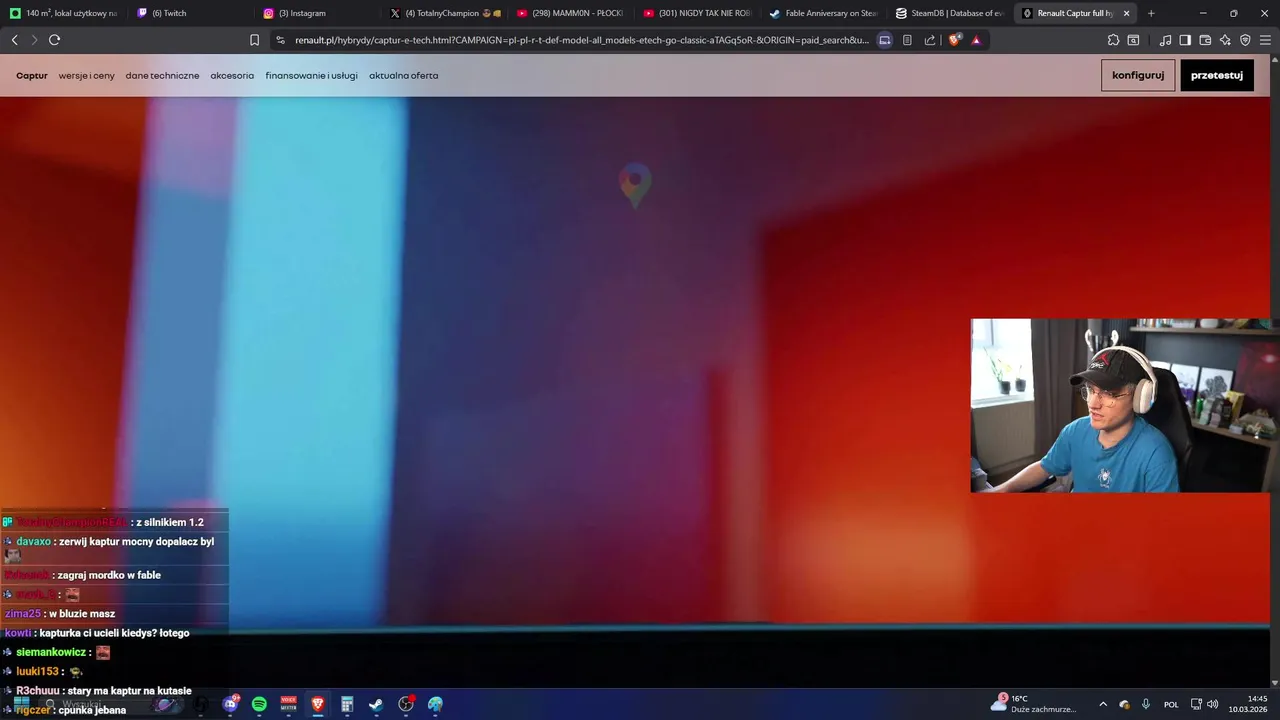Open site information icon beside the URL
Image resolution: width=1280 pixels, height=720 pixels.
280,40
